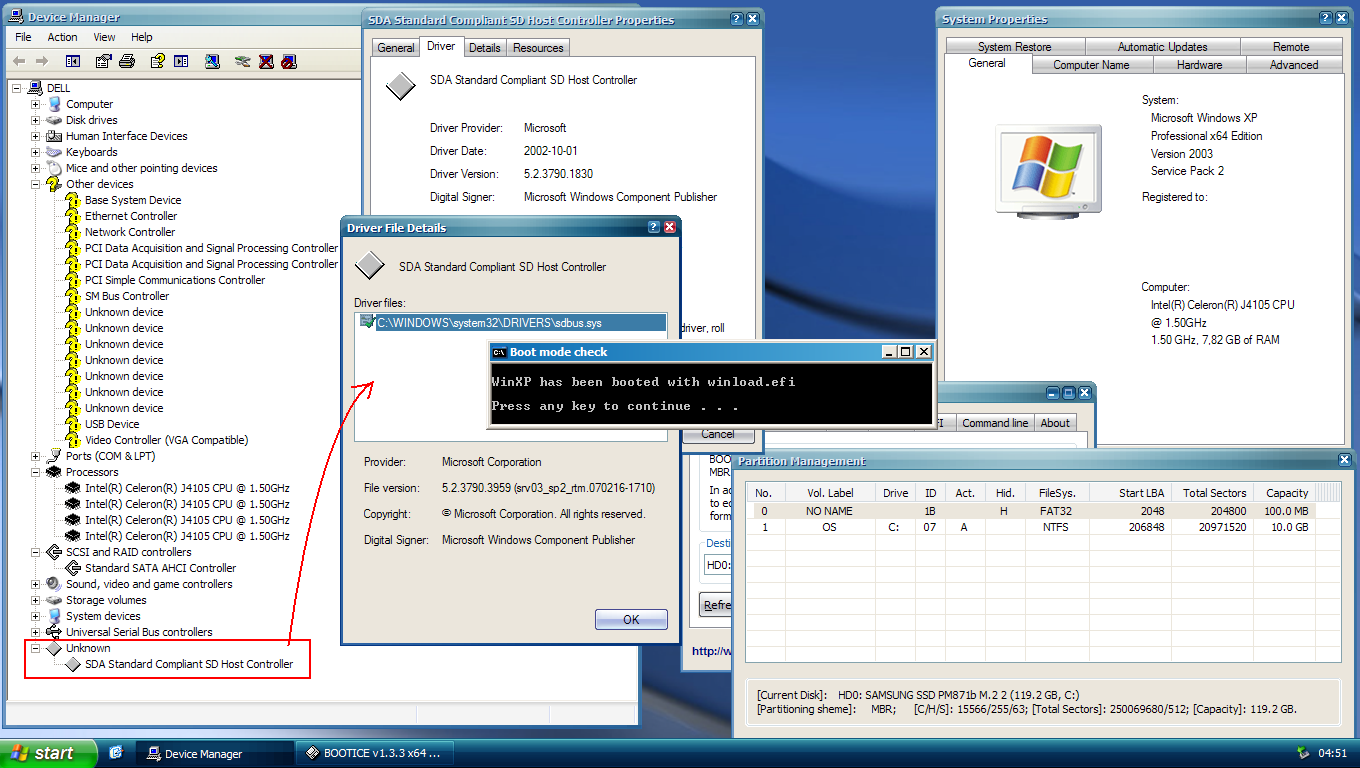Expand the System devices node
The width and height of the screenshot is (1360, 768).
tap(35, 616)
